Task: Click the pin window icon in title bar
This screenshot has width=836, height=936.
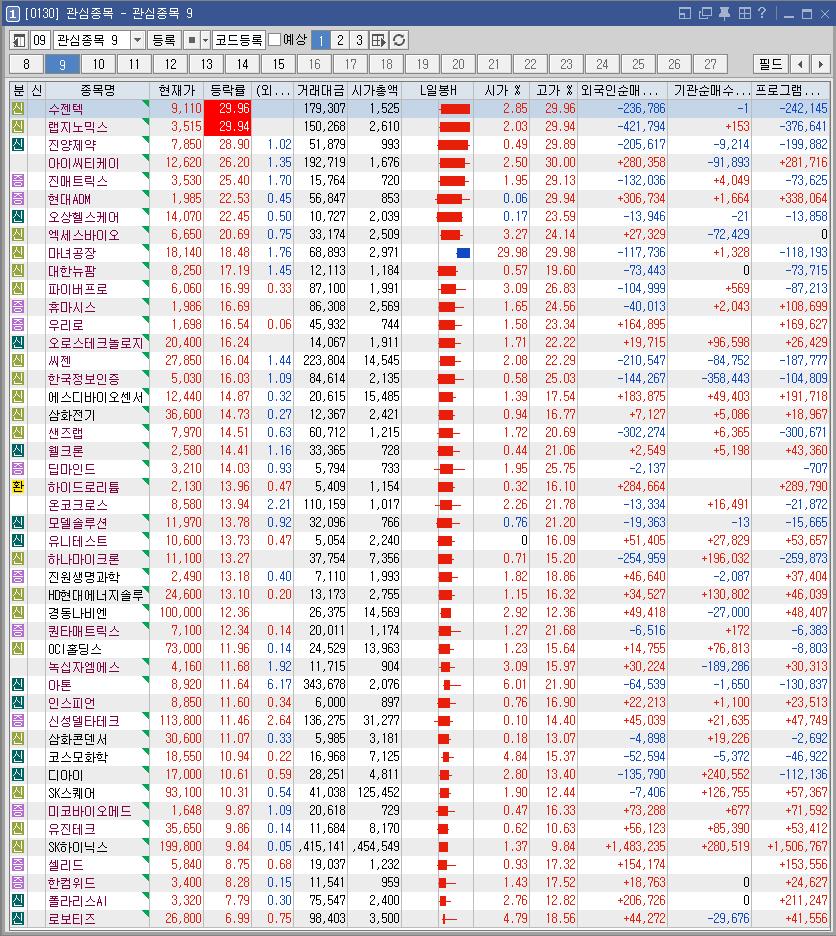Action: pos(724,13)
